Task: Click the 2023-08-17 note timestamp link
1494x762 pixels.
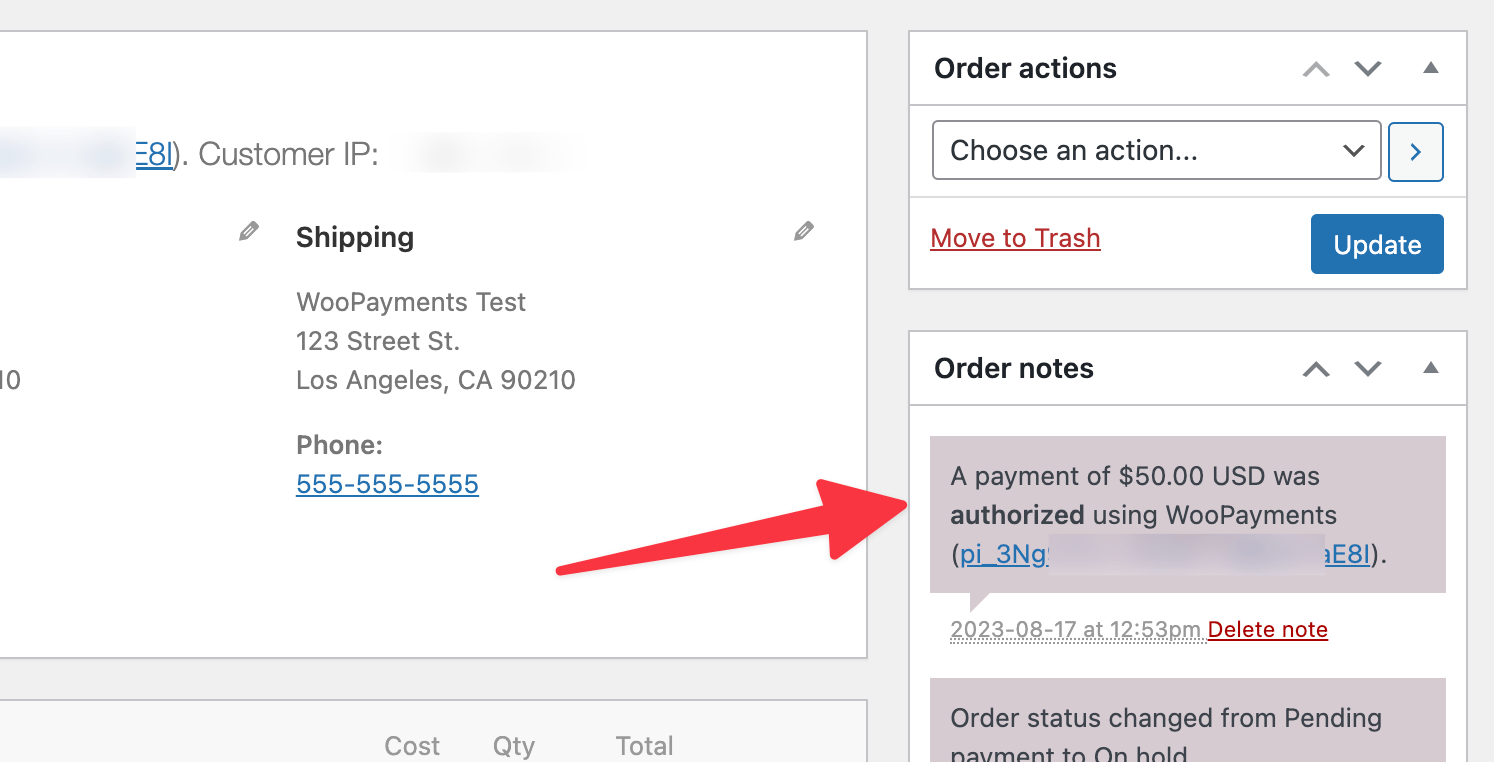Action: [x=1075, y=629]
